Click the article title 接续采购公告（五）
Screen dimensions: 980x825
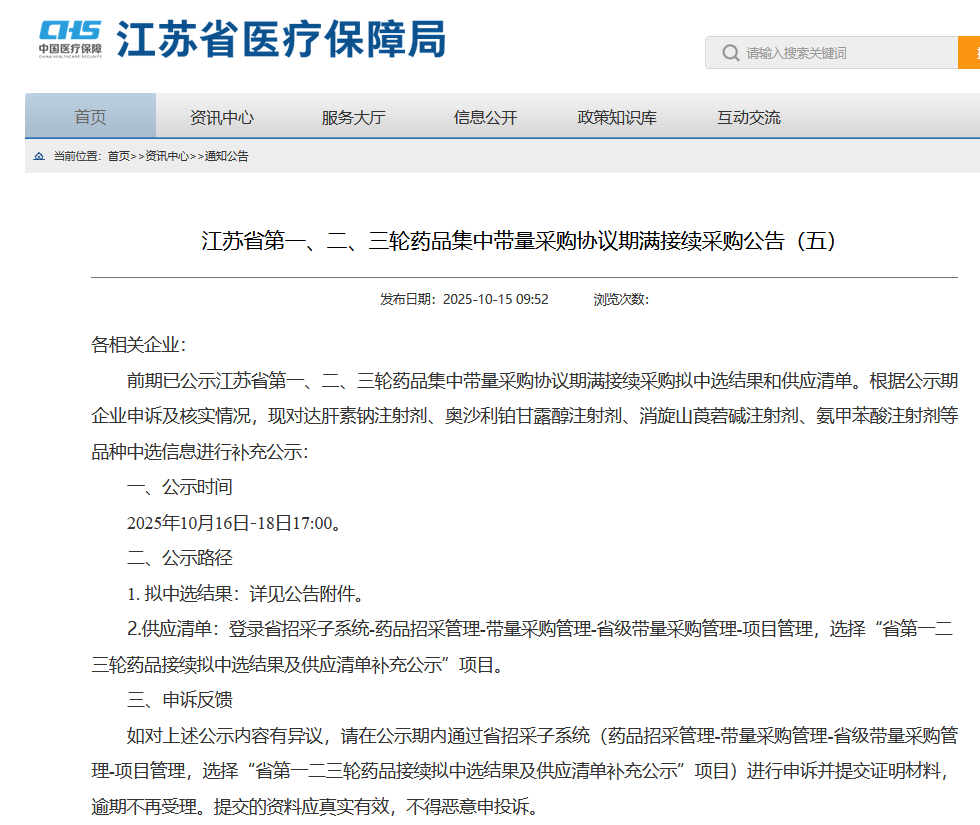coord(518,241)
